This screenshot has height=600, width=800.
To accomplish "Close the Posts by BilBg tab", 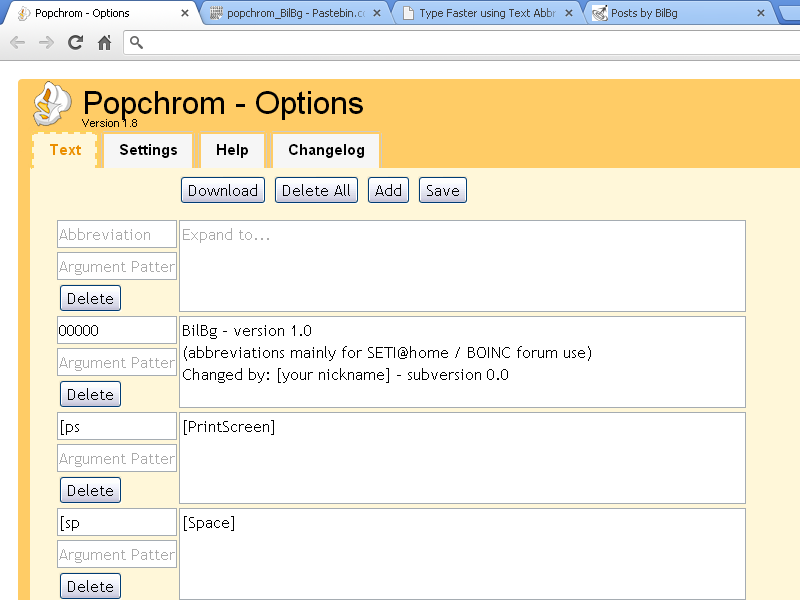I will click(x=761, y=13).
